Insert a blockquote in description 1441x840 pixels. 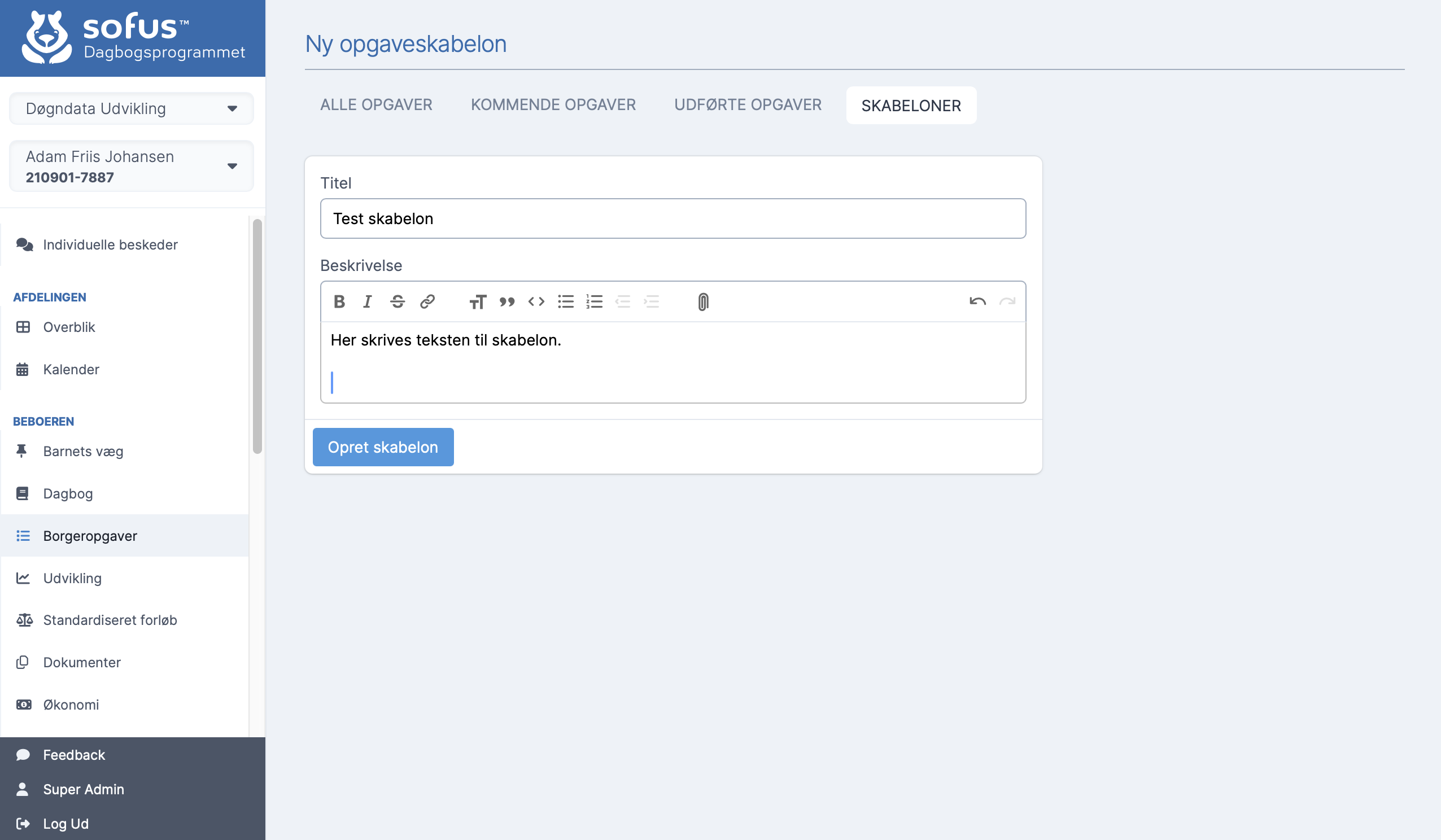pyautogui.click(x=506, y=301)
